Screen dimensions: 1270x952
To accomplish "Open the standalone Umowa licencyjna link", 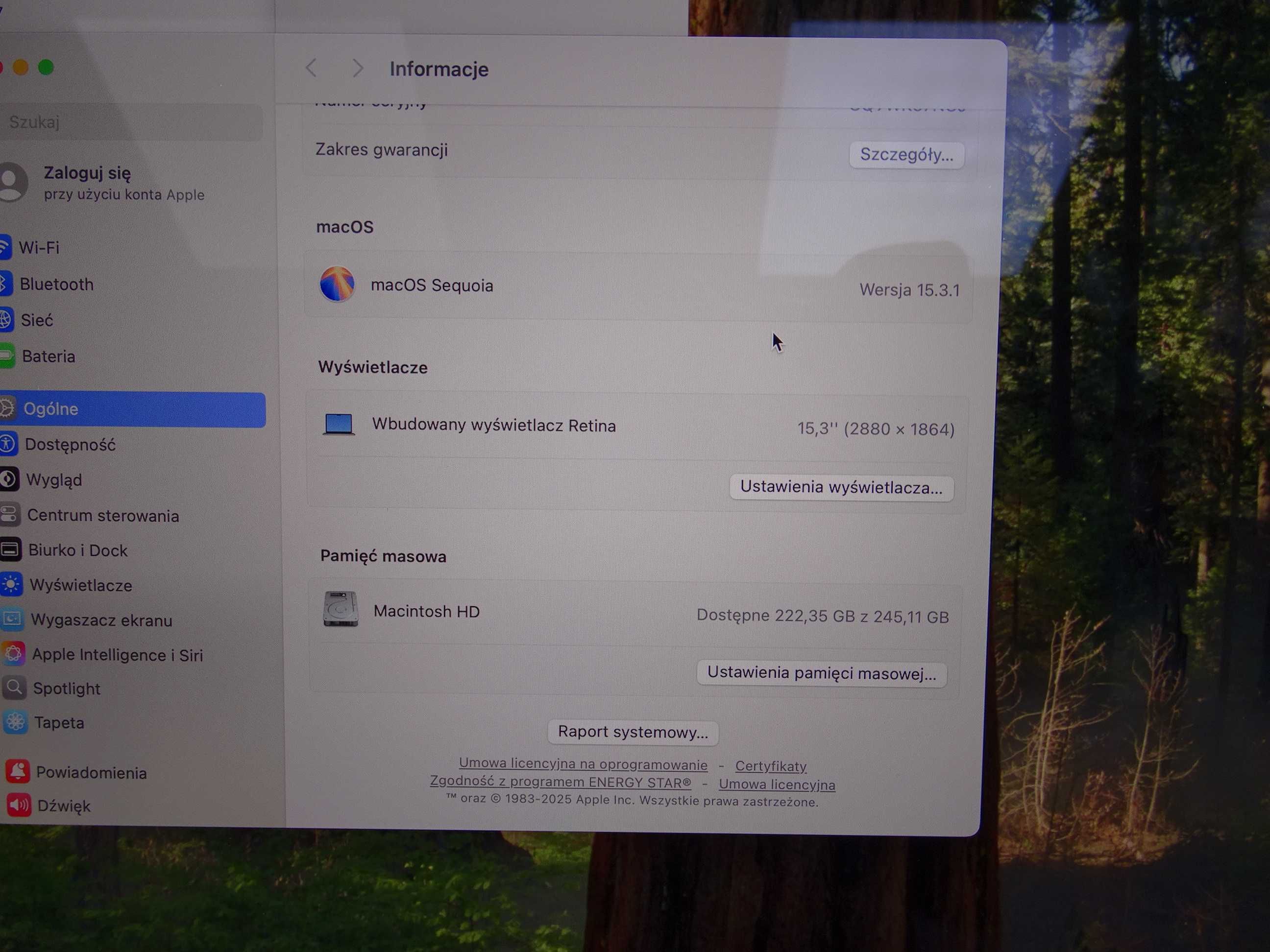I will (x=777, y=785).
